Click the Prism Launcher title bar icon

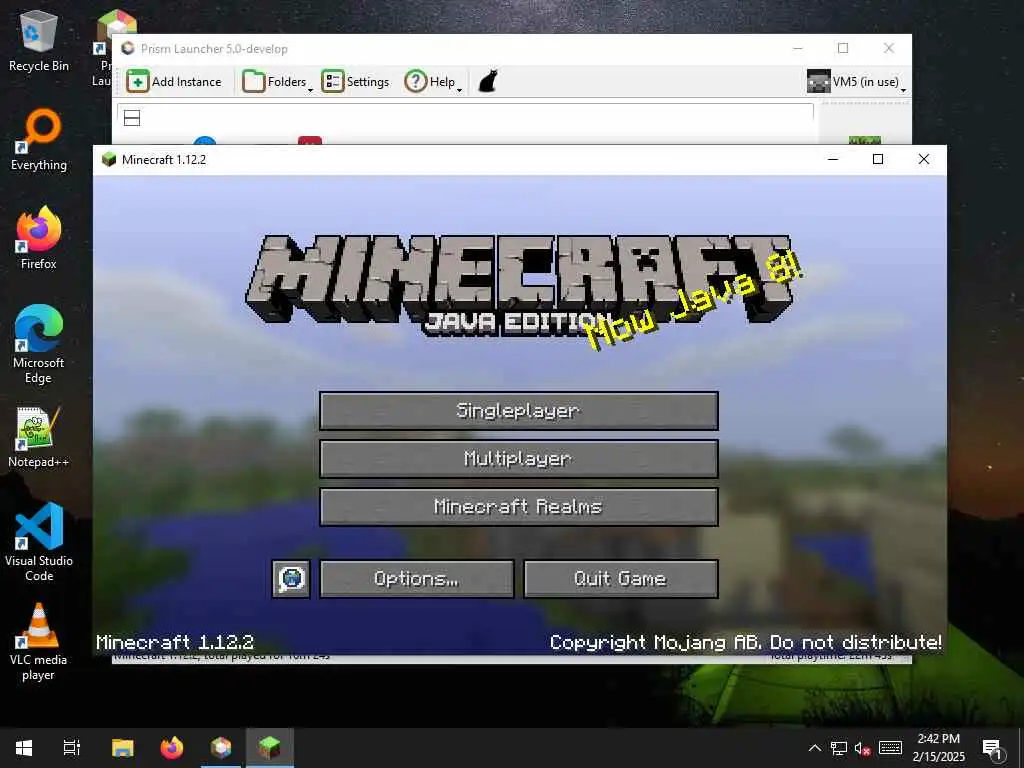pyautogui.click(x=128, y=48)
